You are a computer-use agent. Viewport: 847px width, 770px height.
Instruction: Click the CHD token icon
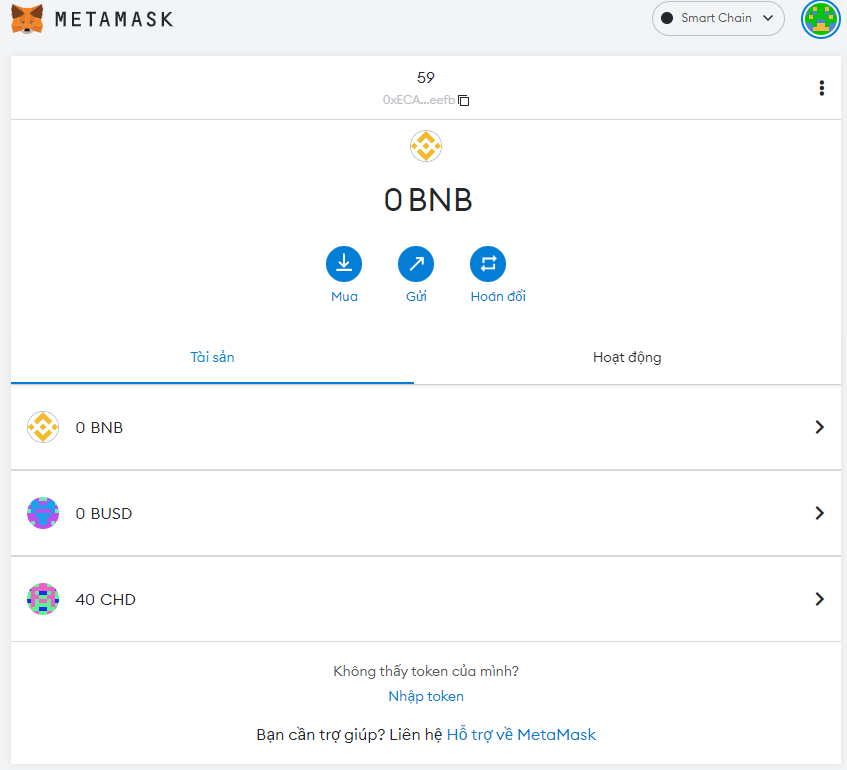43,599
